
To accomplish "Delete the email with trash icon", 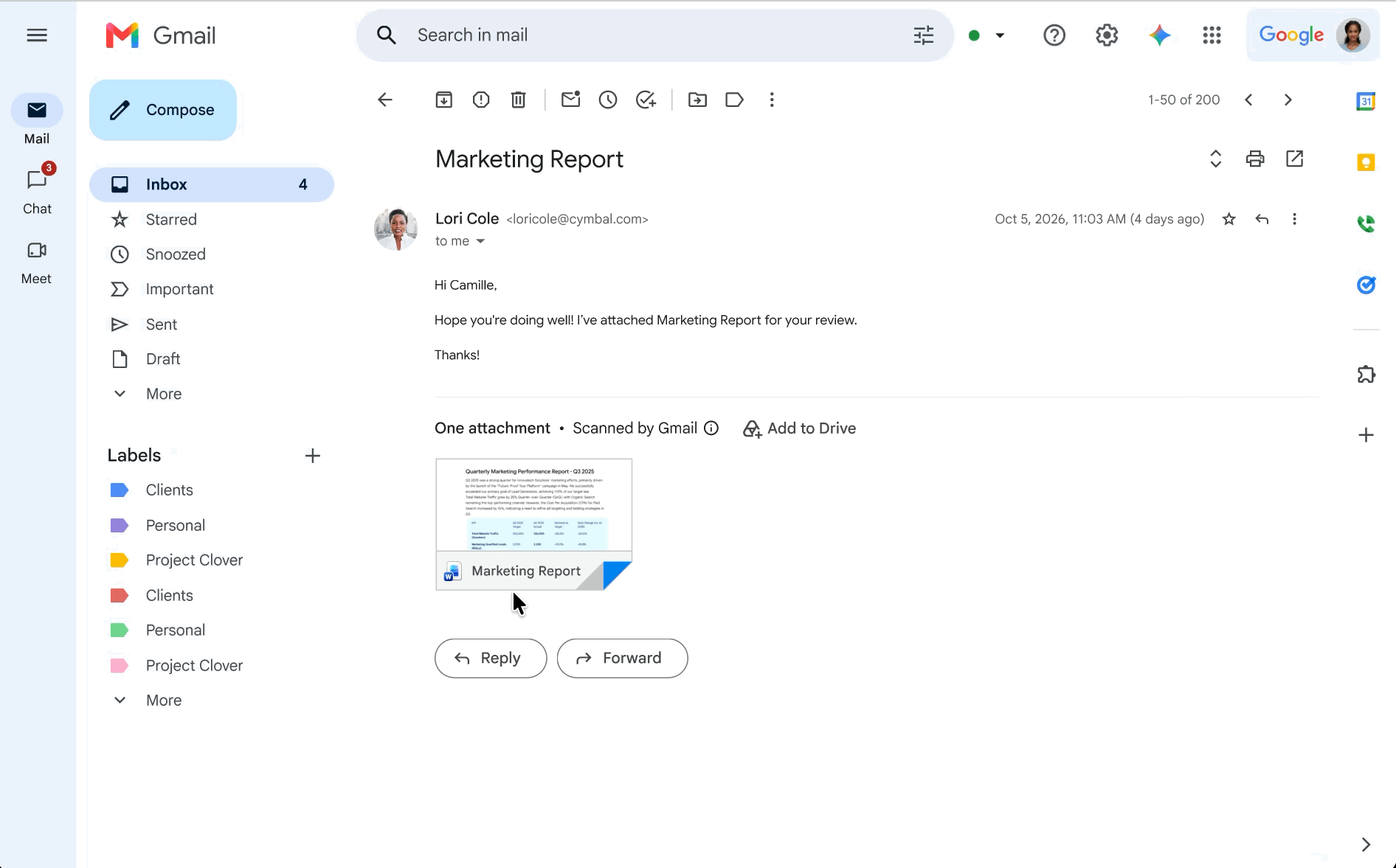I will (519, 100).
